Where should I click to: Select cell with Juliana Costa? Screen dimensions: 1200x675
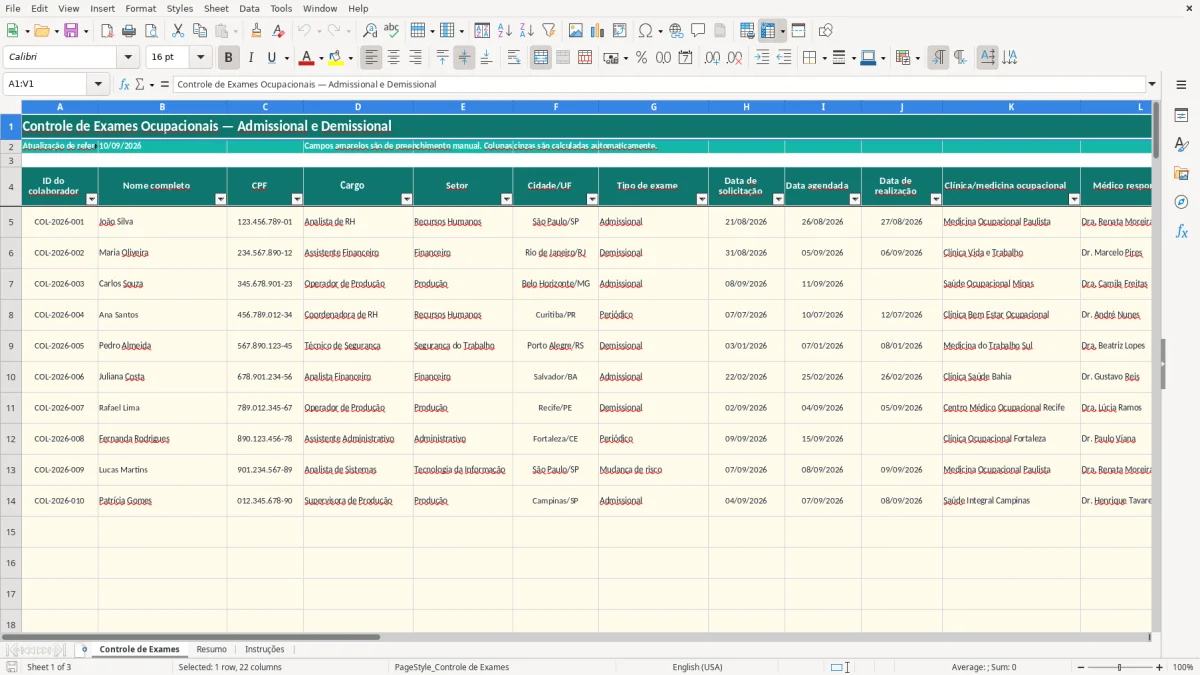(x=162, y=377)
